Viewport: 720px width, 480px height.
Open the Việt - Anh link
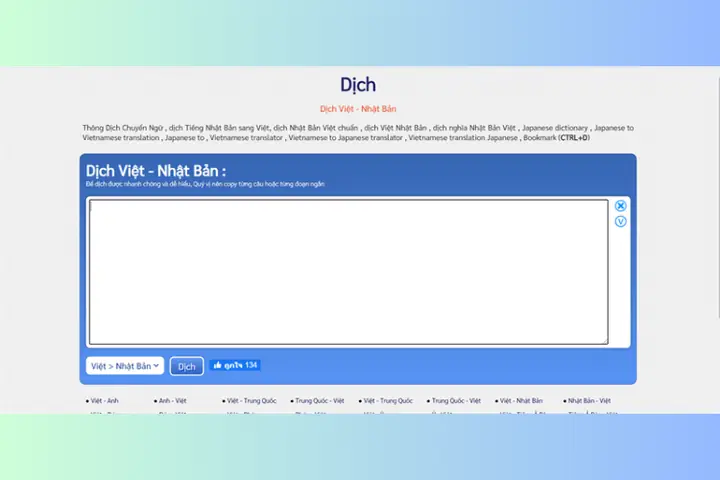(104, 401)
